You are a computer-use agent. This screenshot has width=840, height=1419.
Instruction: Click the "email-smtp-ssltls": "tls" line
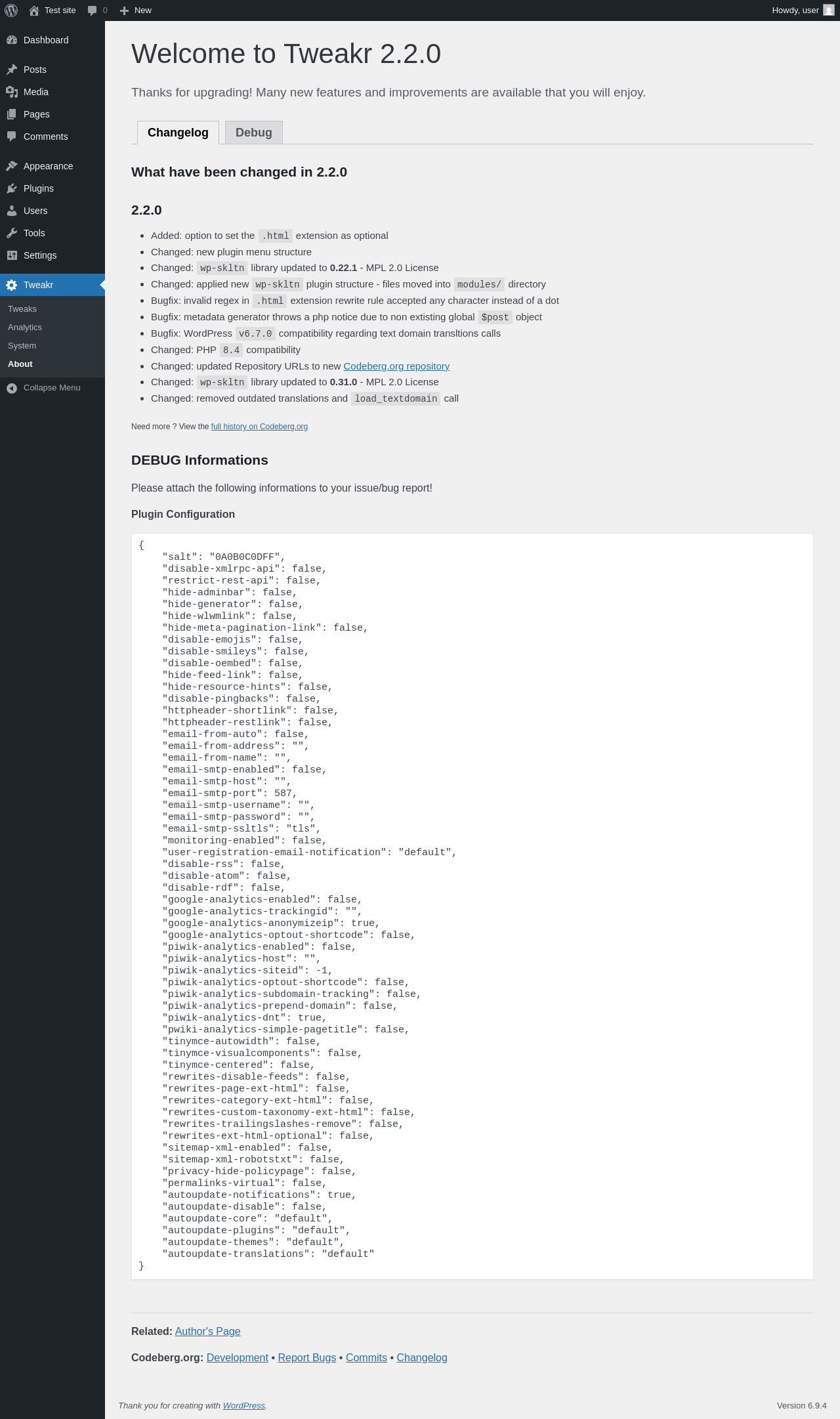[241, 829]
